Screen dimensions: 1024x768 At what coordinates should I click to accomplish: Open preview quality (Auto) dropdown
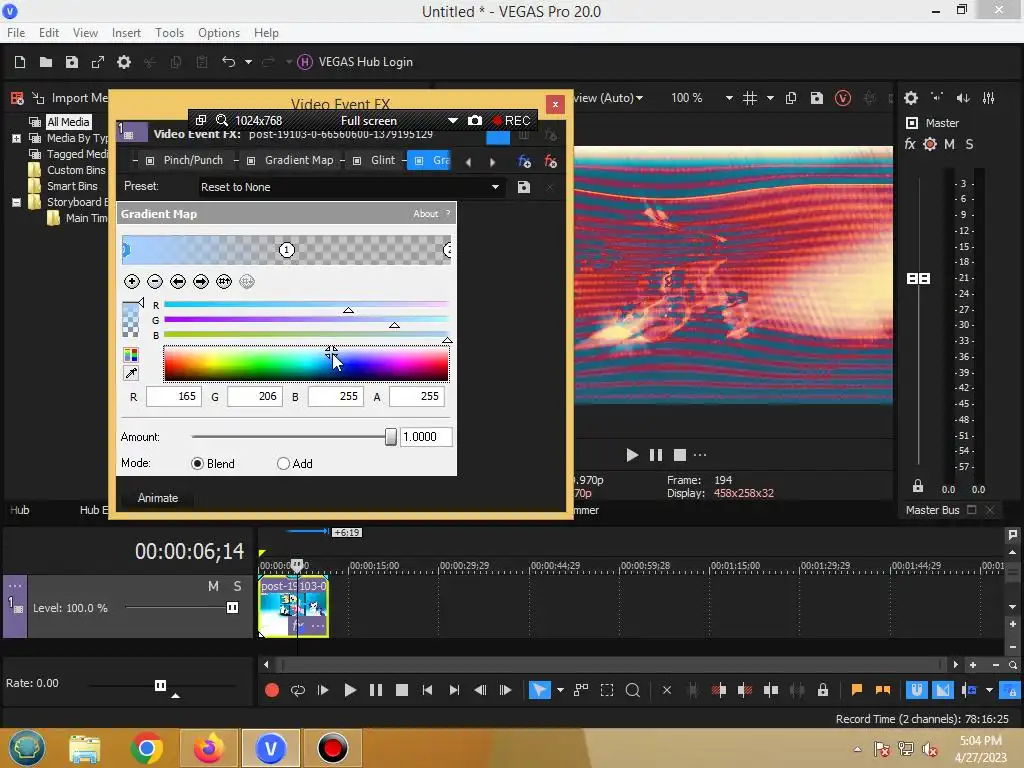(639, 98)
